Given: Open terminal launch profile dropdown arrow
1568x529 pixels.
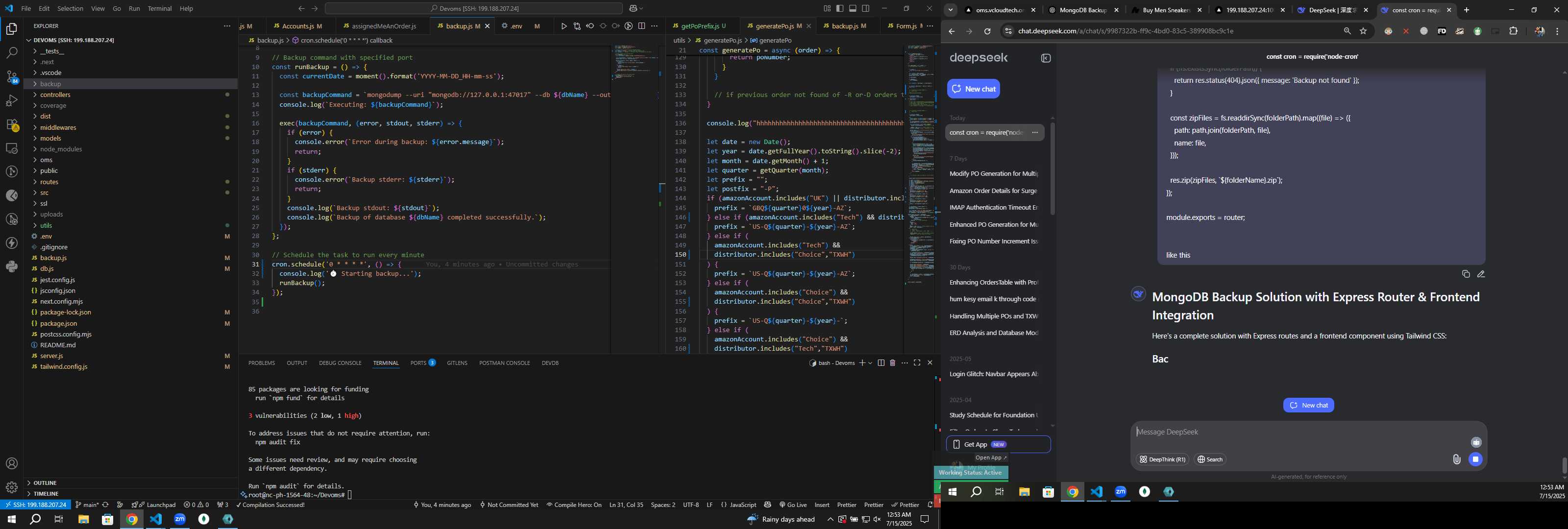Looking at the screenshot, I should coord(870,363).
